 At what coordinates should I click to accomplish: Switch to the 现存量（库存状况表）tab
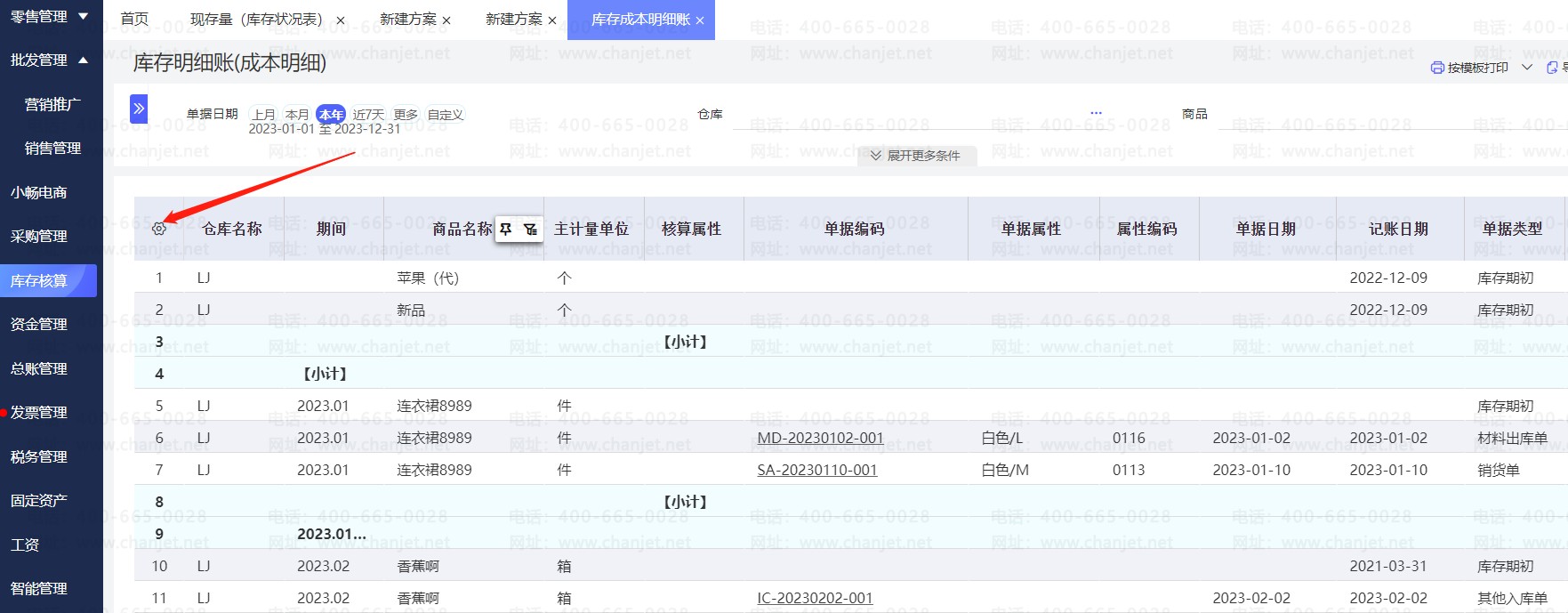256,19
